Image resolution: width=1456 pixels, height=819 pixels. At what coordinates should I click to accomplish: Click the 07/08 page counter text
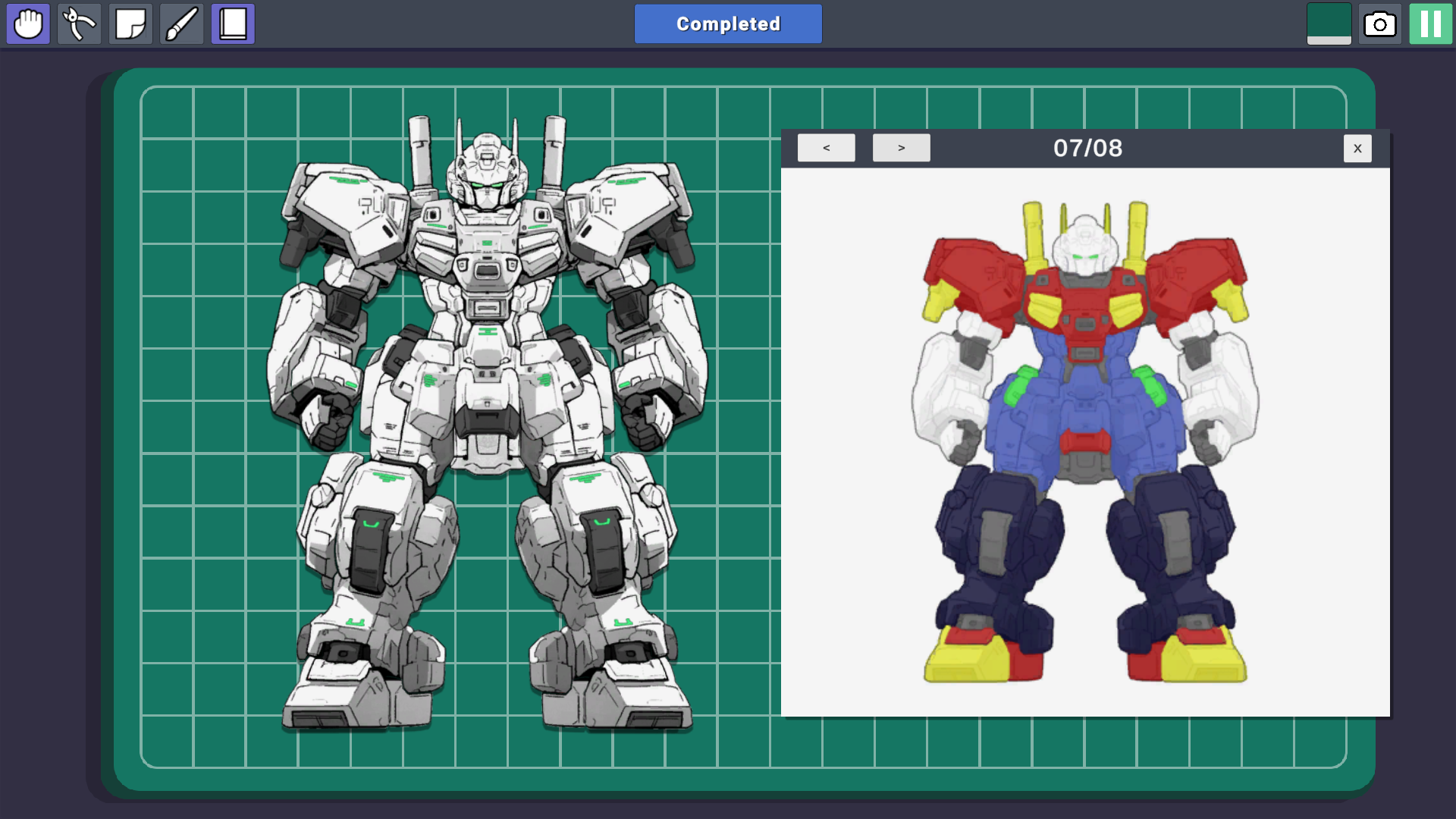pos(1087,148)
